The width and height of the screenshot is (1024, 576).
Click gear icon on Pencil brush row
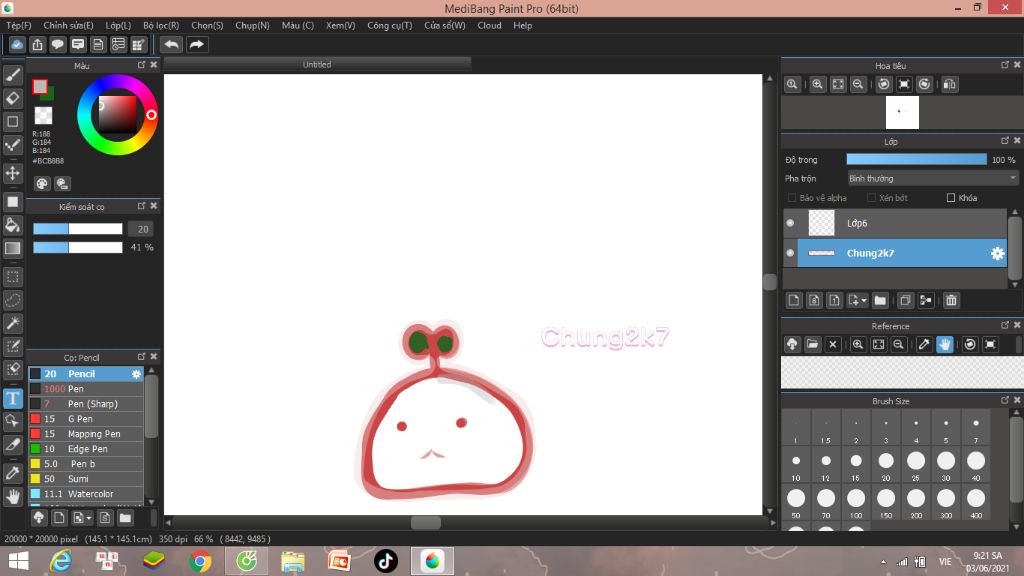136,374
